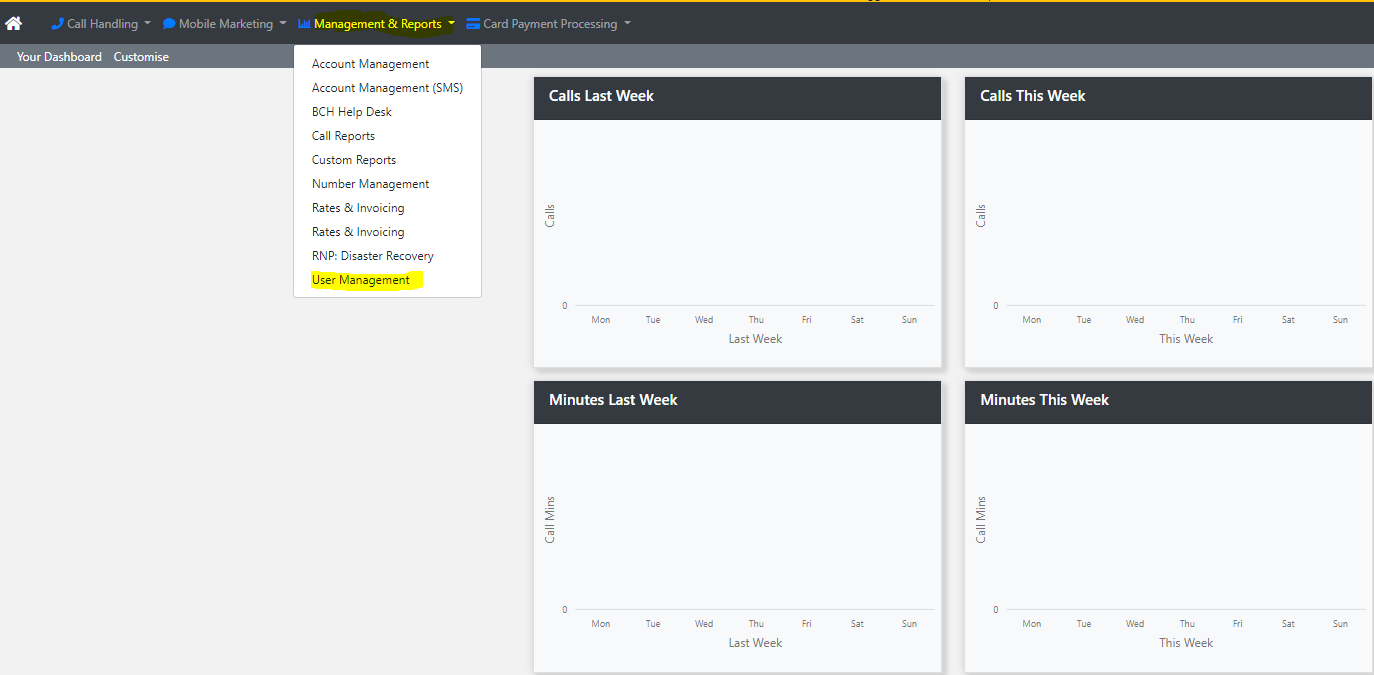
Task: Click the speech bubble icon for Mobile Marketing
Action: pyautogui.click(x=169, y=24)
